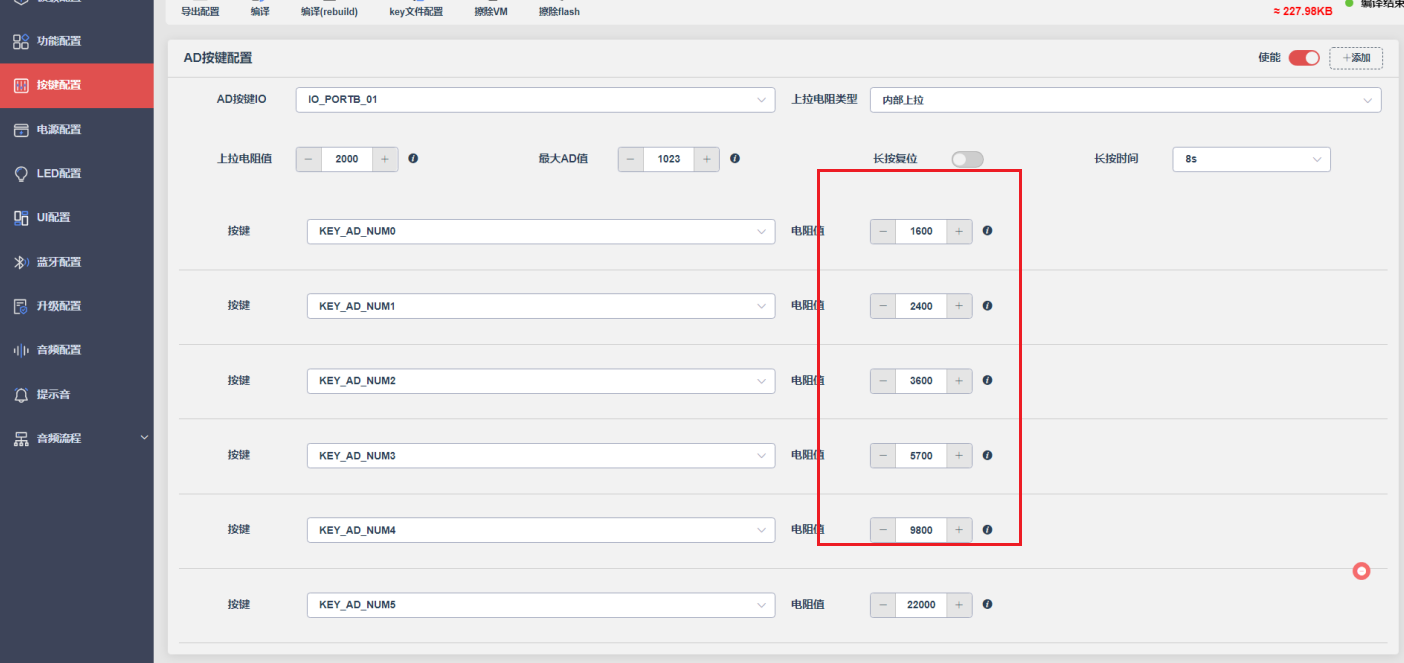Open the KEY_AD_NUM0 key dropdown
This screenshot has height=663, width=1404.
coord(541,231)
